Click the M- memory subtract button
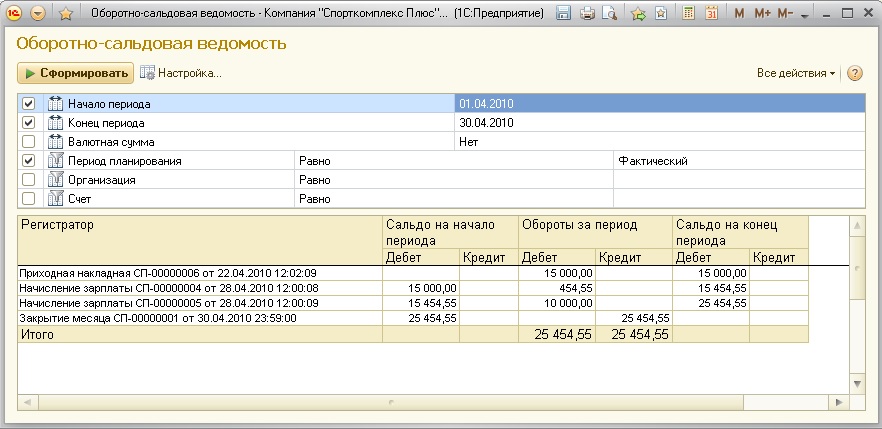This screenshot has height=429, width=882. [785, 13]
